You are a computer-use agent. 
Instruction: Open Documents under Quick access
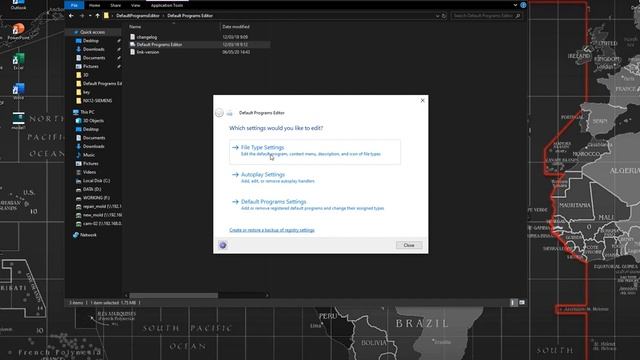point(94,58)
